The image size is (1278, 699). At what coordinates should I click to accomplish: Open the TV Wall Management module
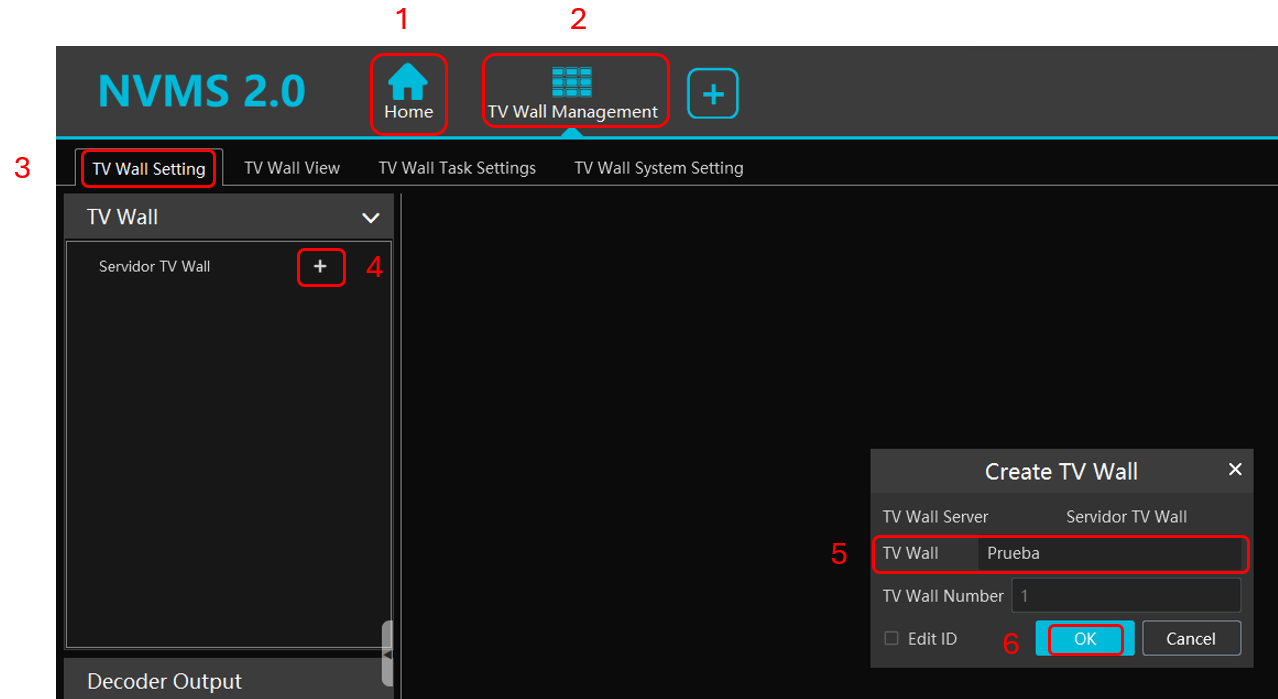tap(573, 93)
